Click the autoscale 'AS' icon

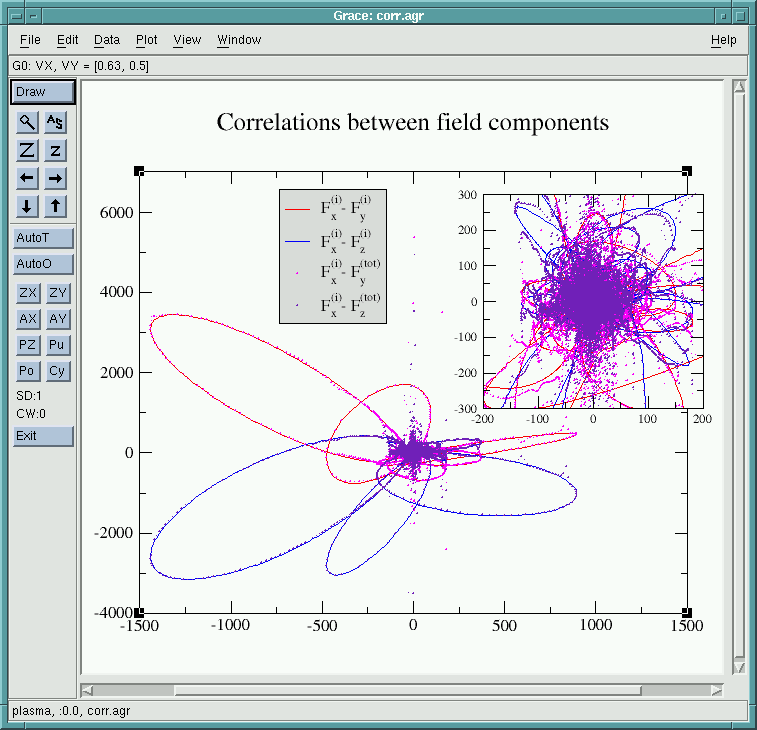[56, 122]
